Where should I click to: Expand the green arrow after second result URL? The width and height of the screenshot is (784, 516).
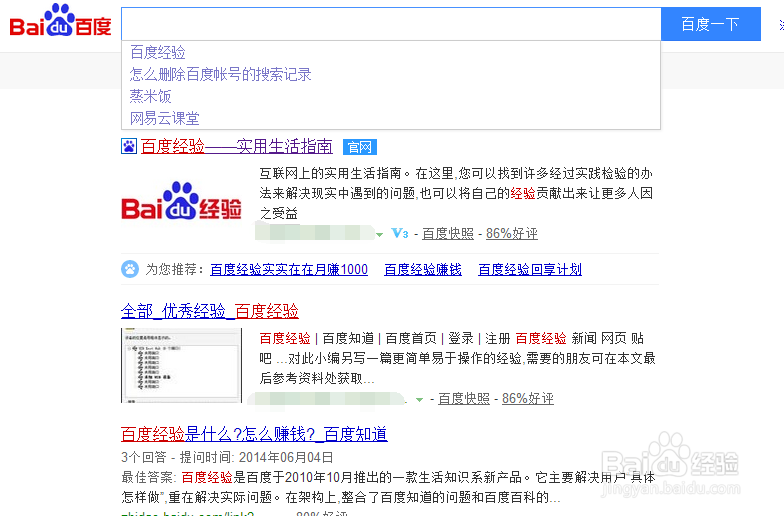click(x=420, y=400)
